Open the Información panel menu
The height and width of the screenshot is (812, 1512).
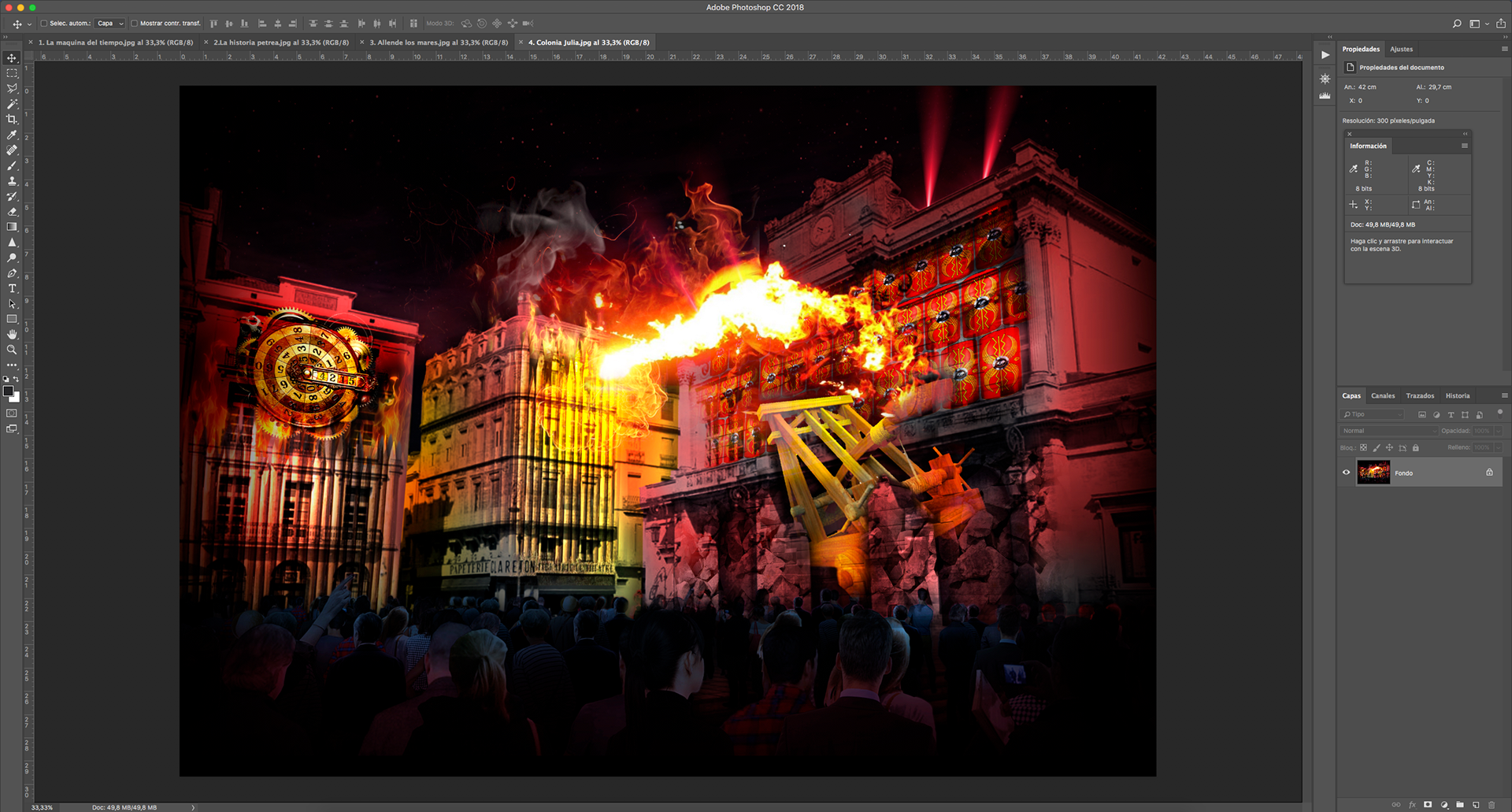click(x=1465, y=146)
